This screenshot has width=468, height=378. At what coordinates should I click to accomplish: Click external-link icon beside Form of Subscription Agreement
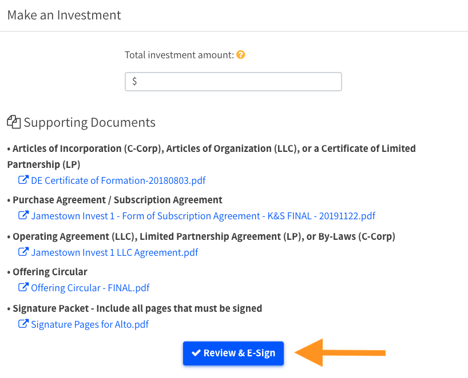[x=23, y=215]
